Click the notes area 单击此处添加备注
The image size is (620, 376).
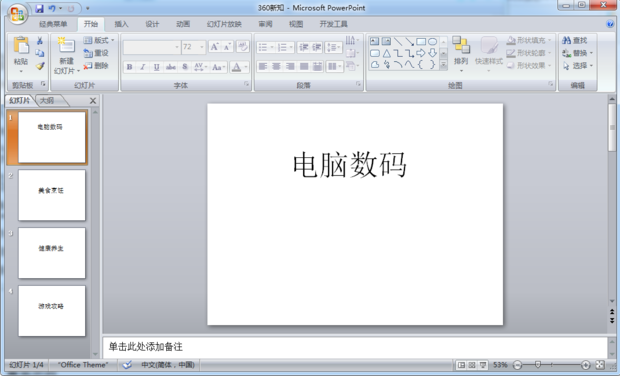pyautogui.click(x=355, y=347)
